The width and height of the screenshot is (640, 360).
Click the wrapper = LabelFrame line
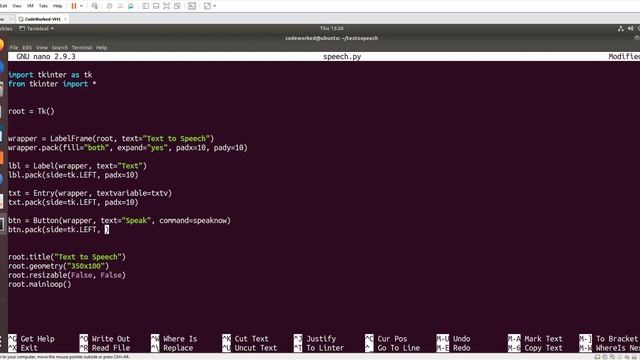click(111, 138)
